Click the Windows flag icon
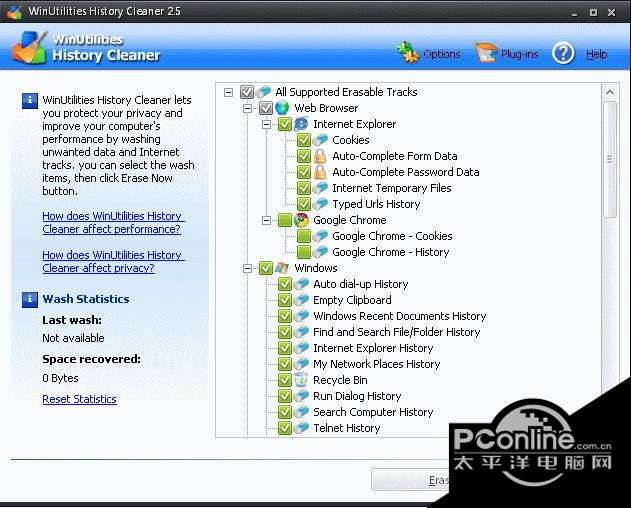This screenshot has width=631, height=508. [282, 268]
